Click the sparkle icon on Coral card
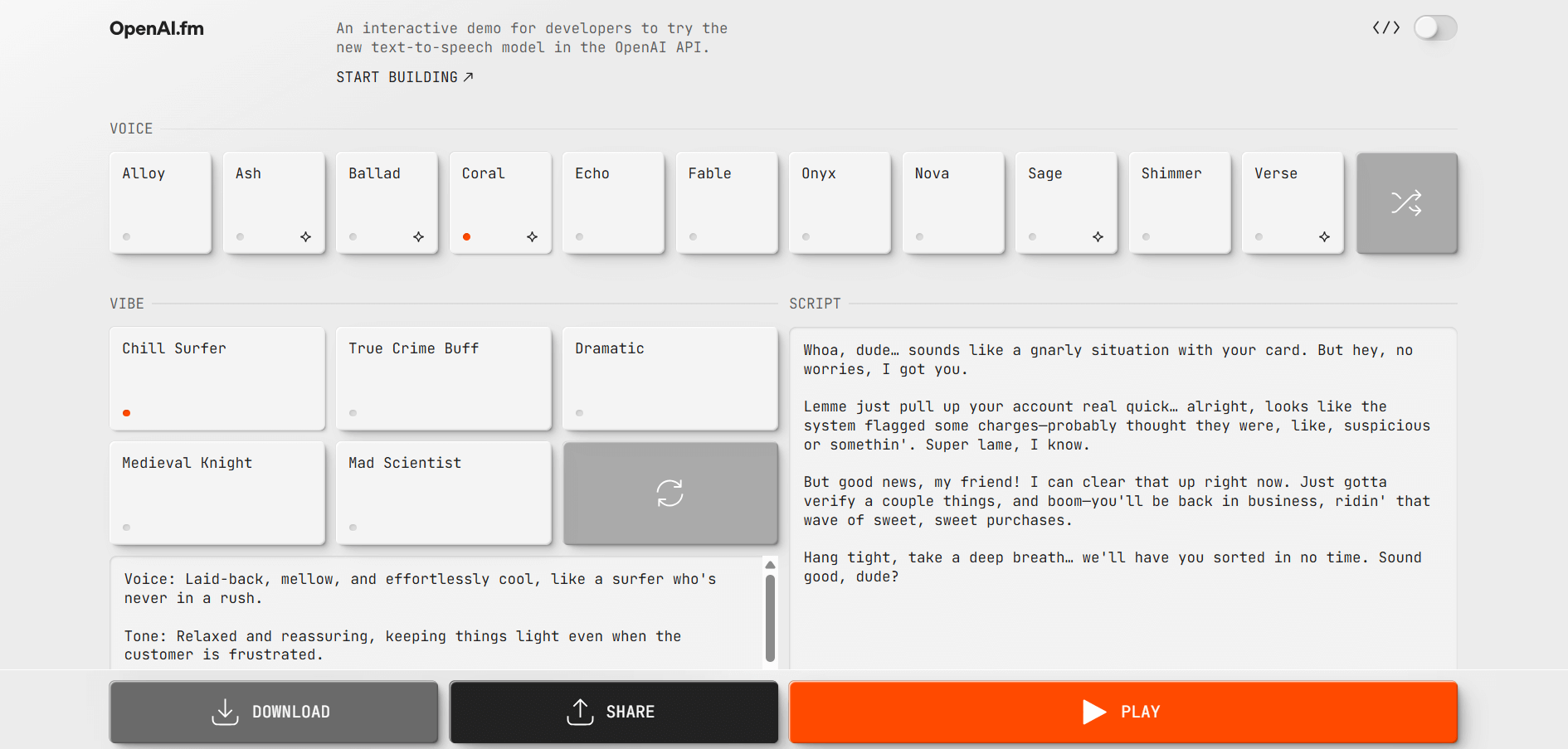 [x=532, y=237]
